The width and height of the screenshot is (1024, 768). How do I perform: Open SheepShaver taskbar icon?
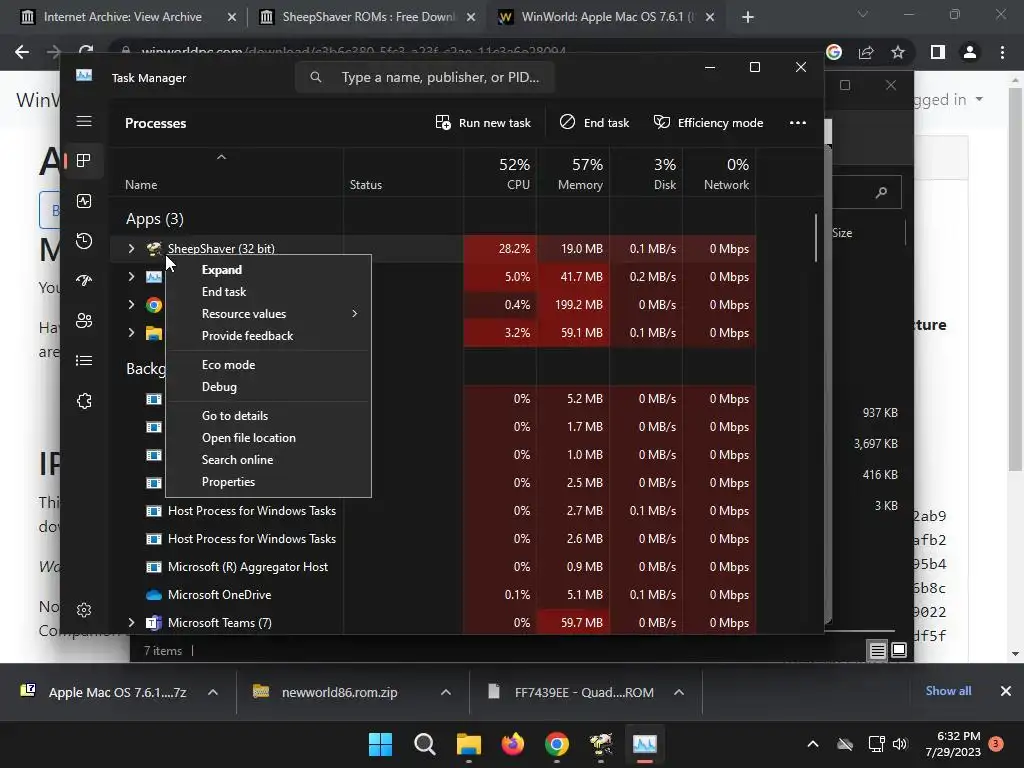pos(601,744)
